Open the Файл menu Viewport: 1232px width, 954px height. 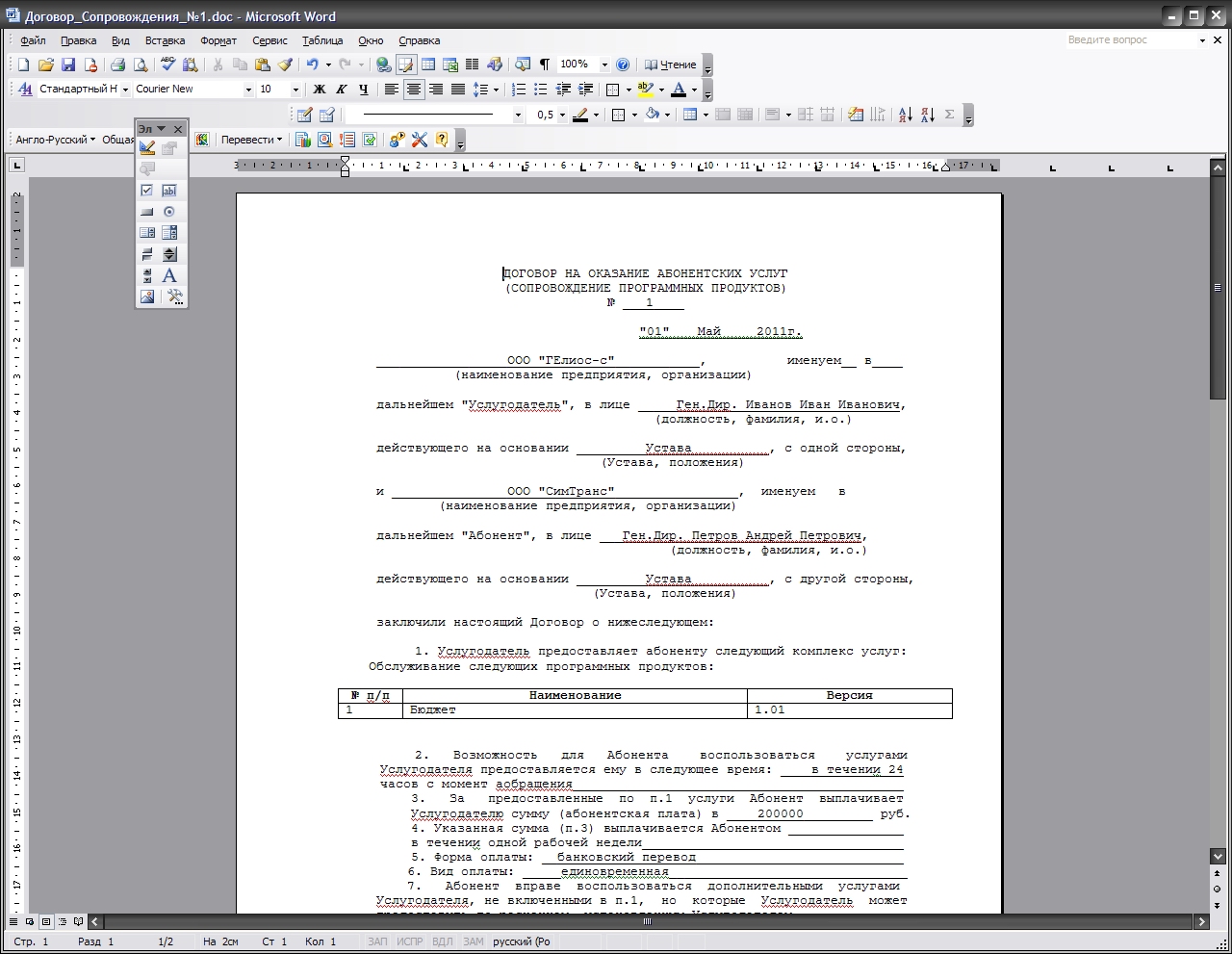pyautogui.click(x=33, y=40)
